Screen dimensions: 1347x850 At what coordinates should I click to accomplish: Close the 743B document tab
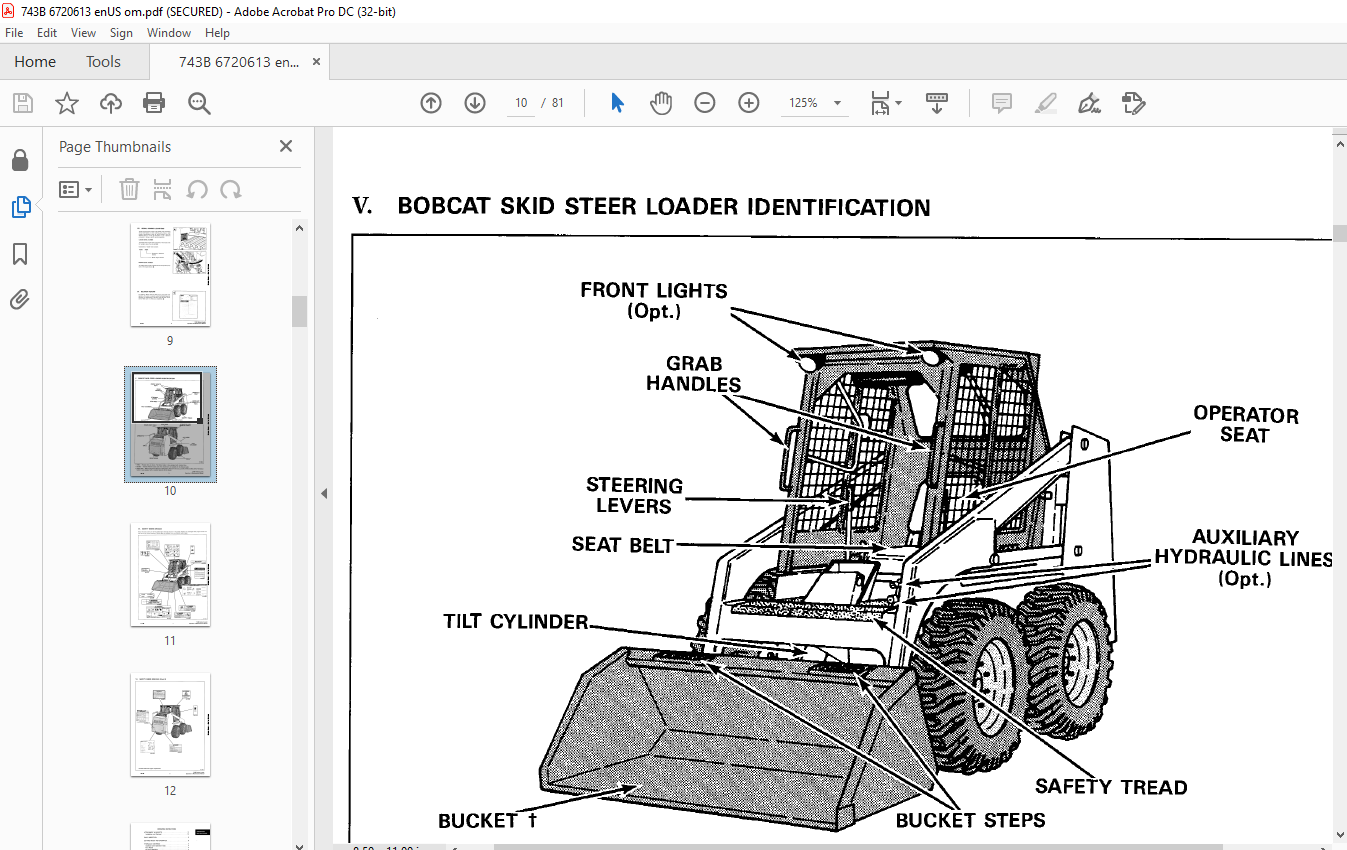(x=317, y=62)
